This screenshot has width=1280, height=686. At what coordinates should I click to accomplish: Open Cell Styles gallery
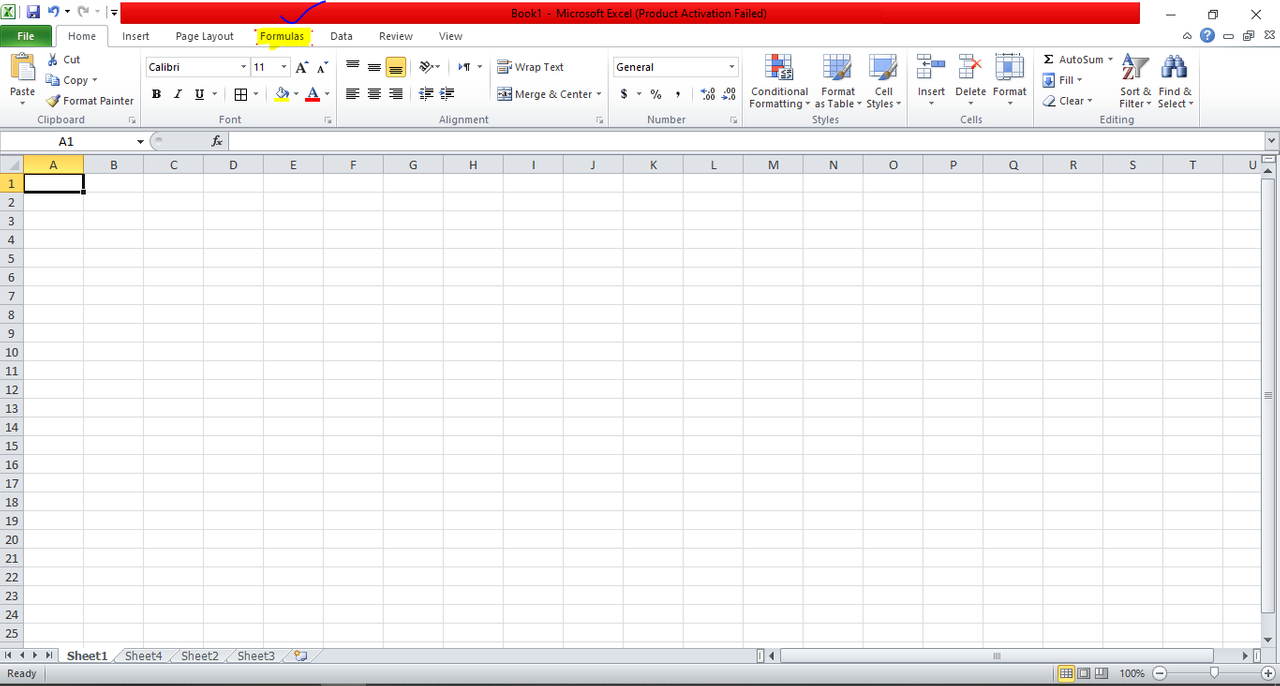(883, 82)
